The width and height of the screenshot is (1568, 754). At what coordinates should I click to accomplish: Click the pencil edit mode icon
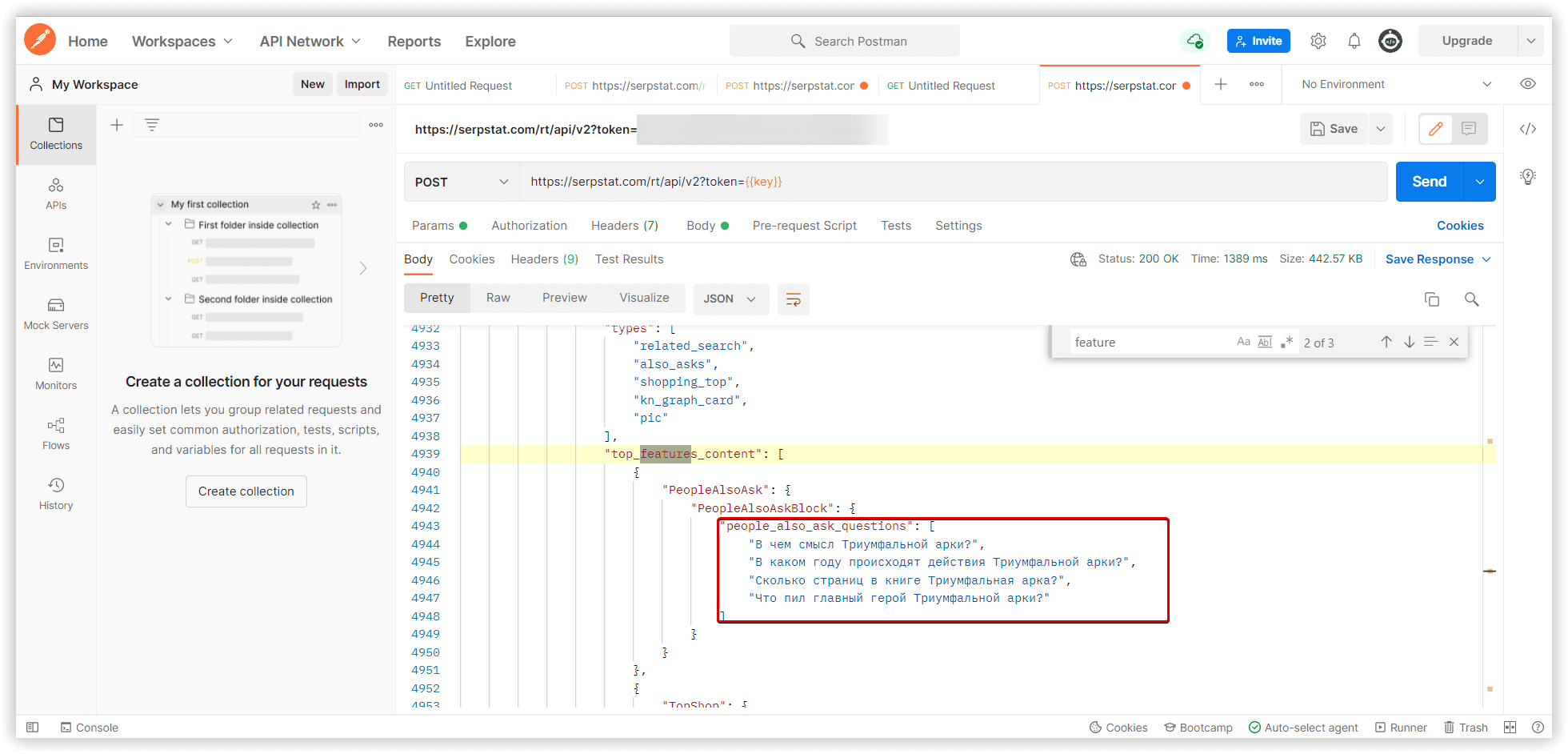click(1436, 129)
